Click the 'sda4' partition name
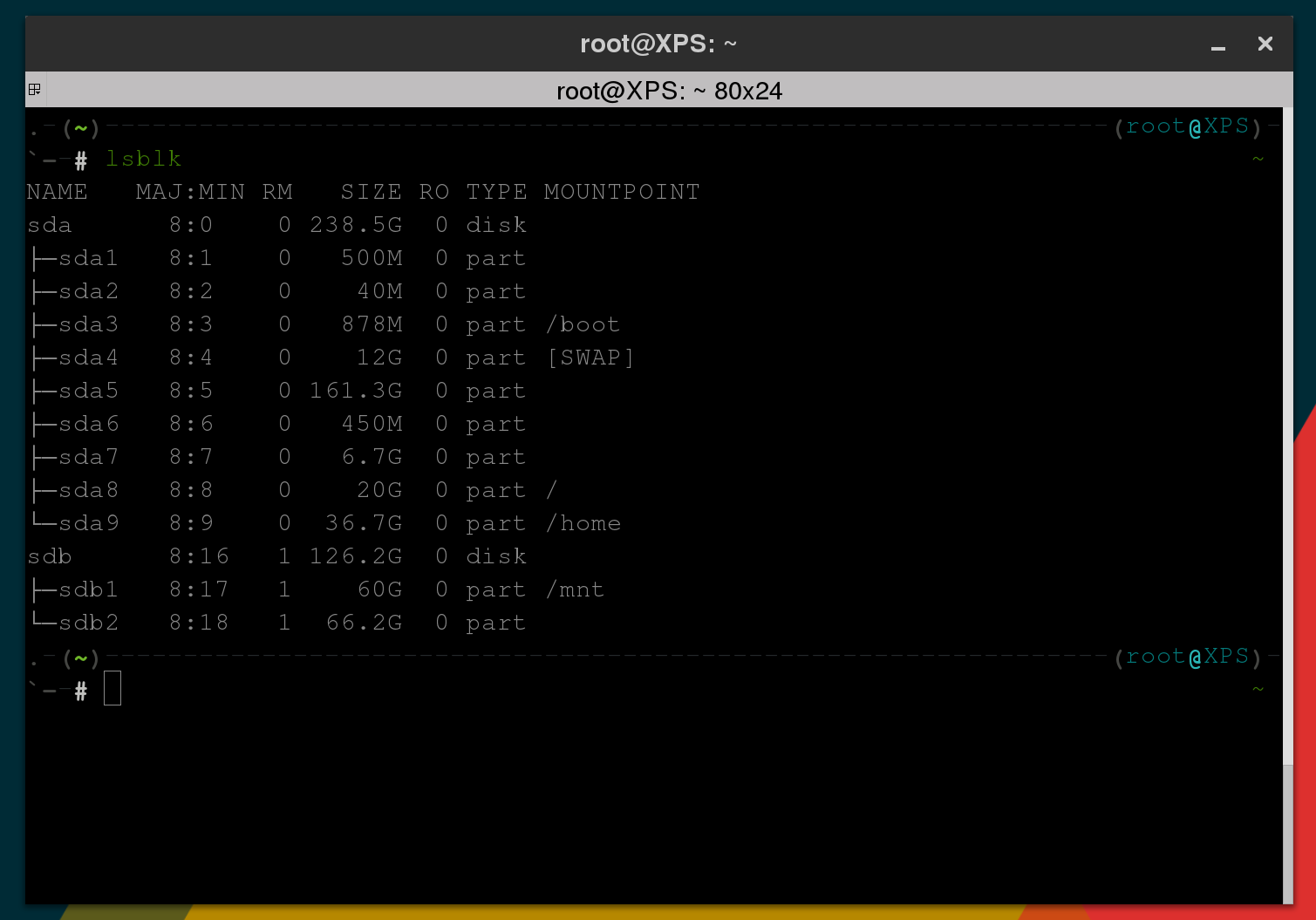The width and height of the screenshot is (1316, 920). [x=88, y=358]
